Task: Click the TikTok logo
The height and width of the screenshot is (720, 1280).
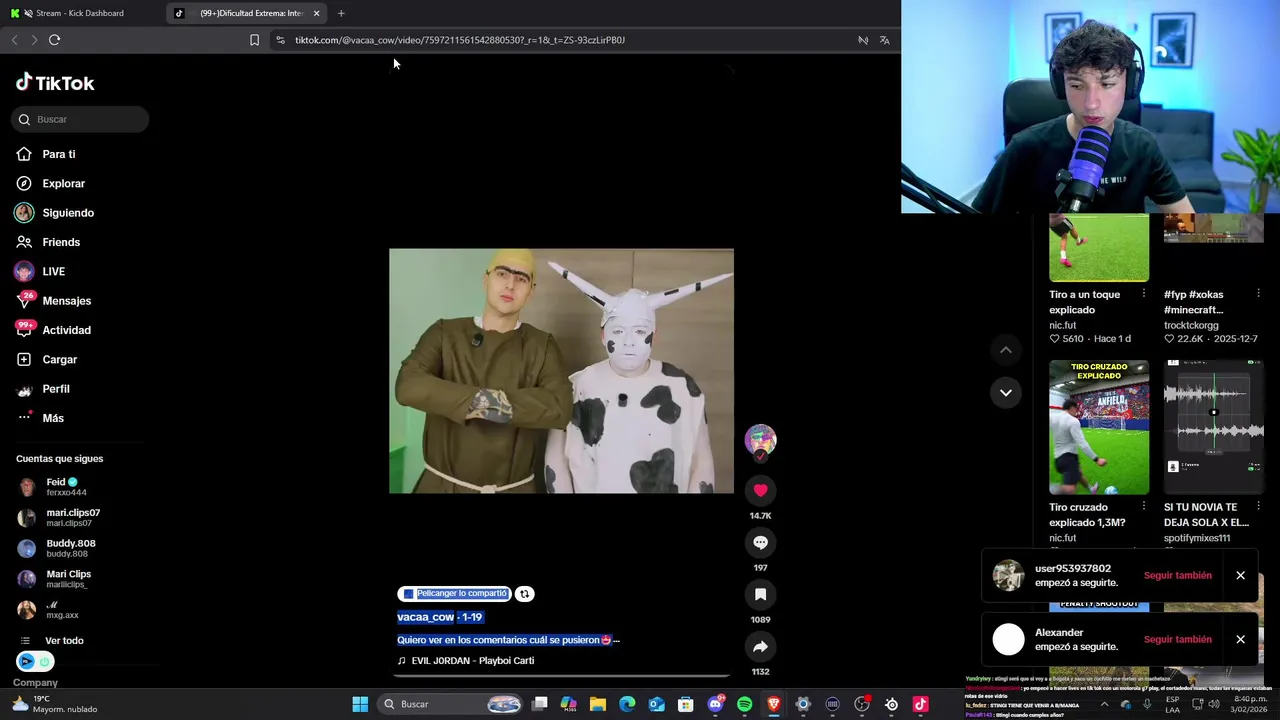Action: (x=55, y=83)
